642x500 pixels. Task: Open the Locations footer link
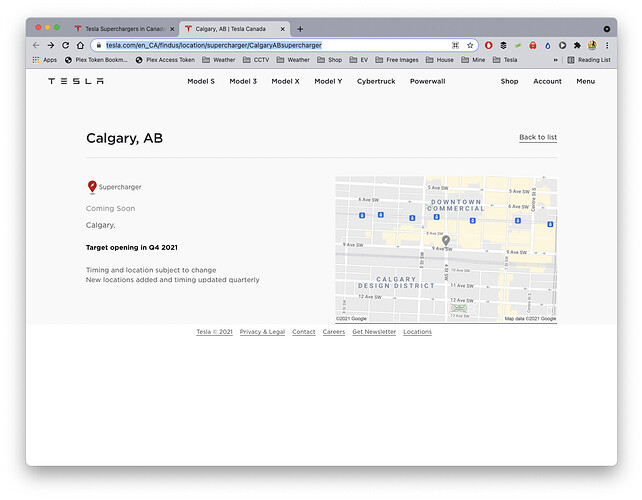[417, 332]
